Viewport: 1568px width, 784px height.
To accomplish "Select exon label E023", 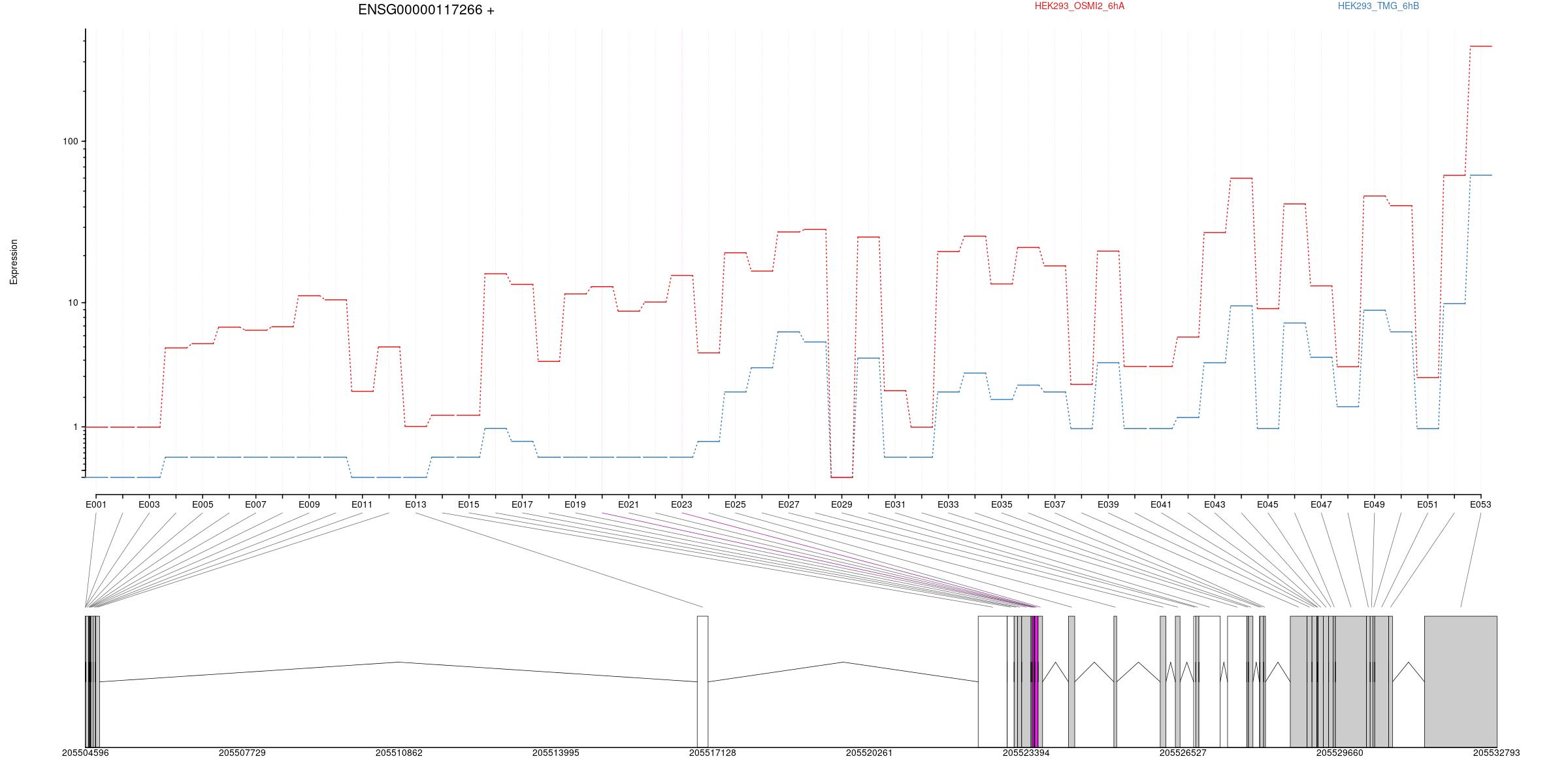I will pyautogui.click(x=681, y=504).
